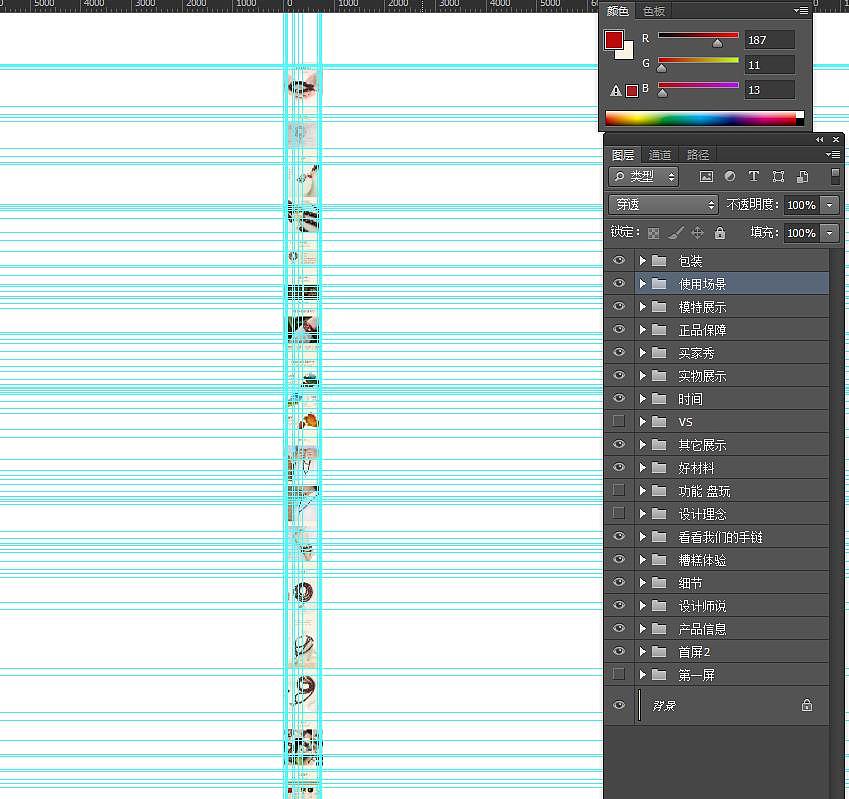Hide the 模特展示 layer group
Screen dimensions: 849x799
tap(618, 306)
